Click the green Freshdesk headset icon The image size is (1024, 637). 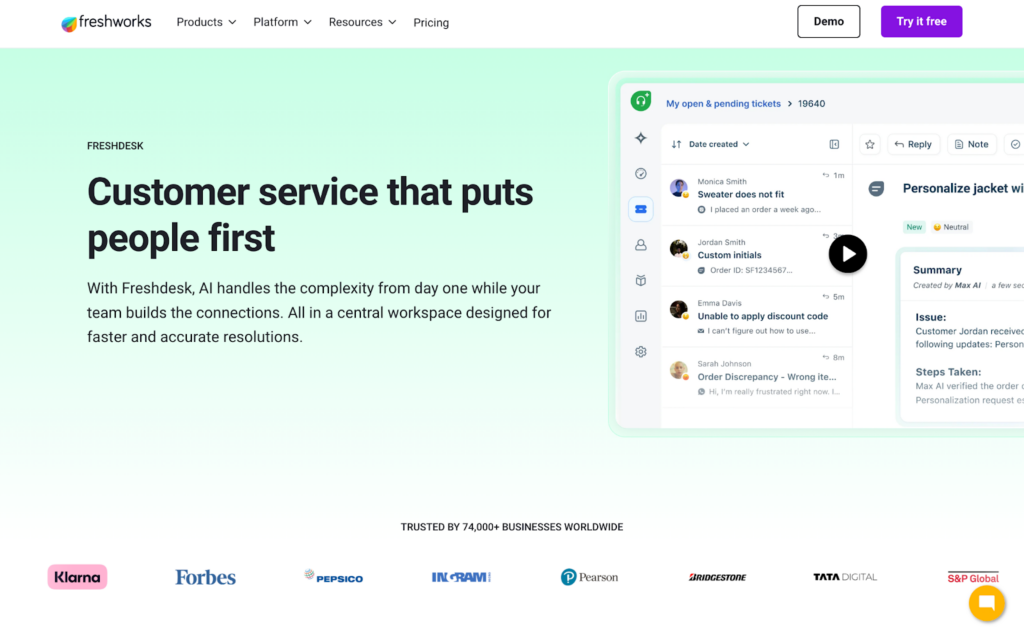pos(641,101)
